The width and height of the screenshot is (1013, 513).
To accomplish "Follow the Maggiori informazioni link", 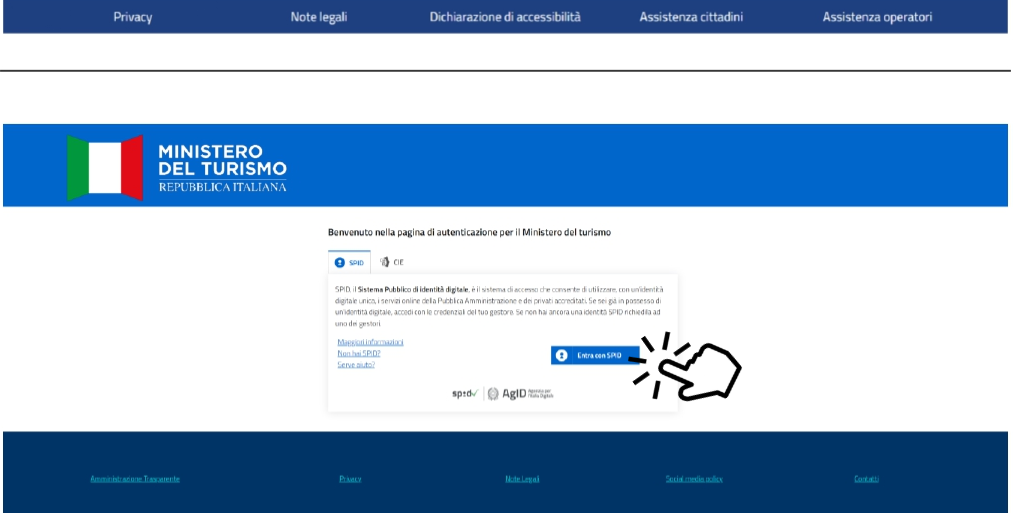I will [370, 342].
